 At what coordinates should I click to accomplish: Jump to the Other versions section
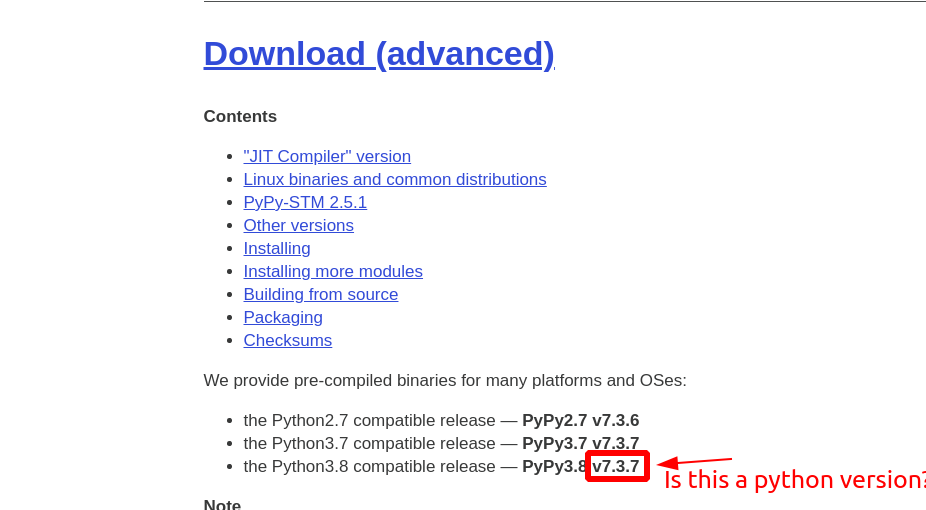299,225
